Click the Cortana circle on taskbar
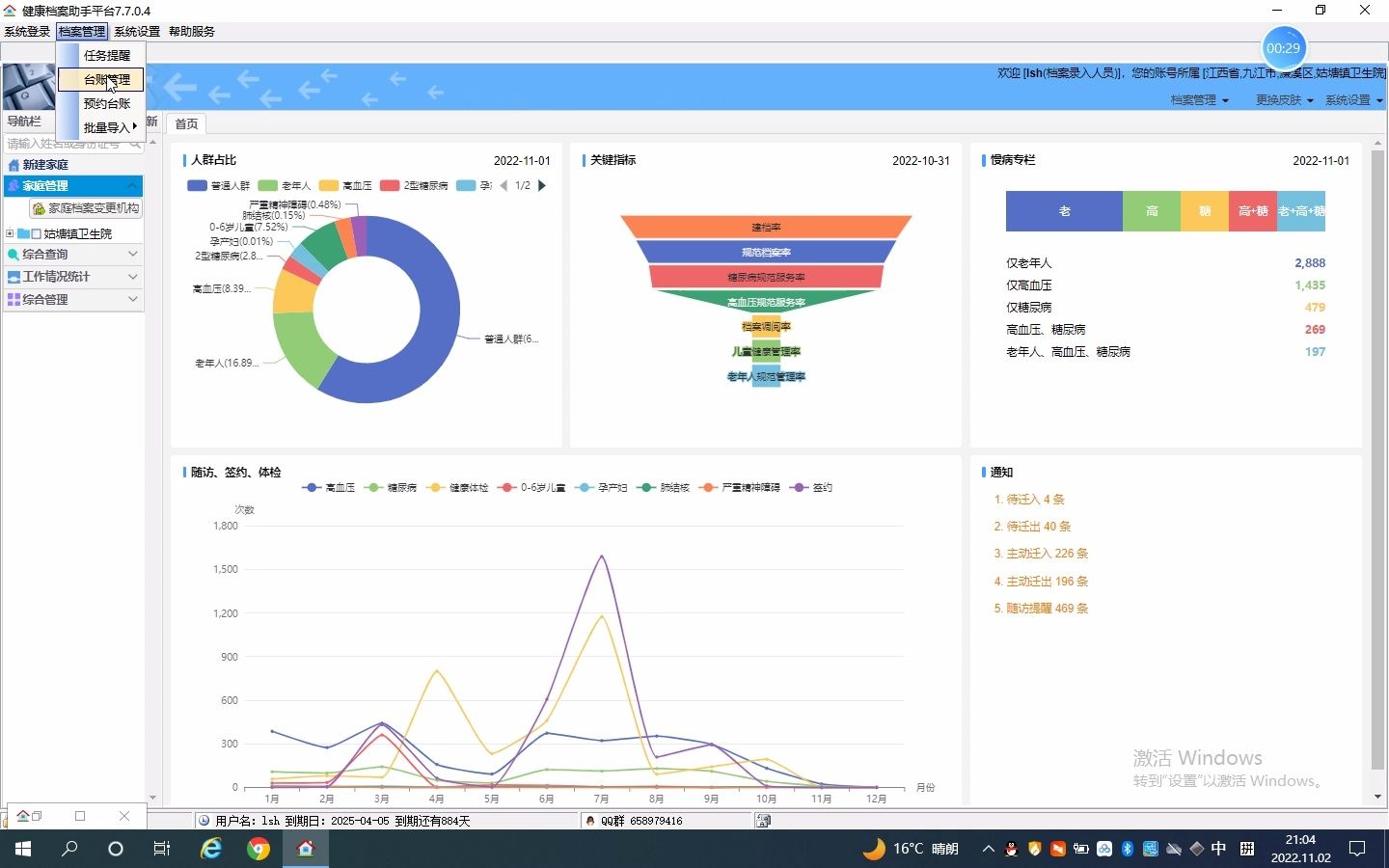Screen dimensions: 1389x868 pyautogui.click(x=116, y=849)
